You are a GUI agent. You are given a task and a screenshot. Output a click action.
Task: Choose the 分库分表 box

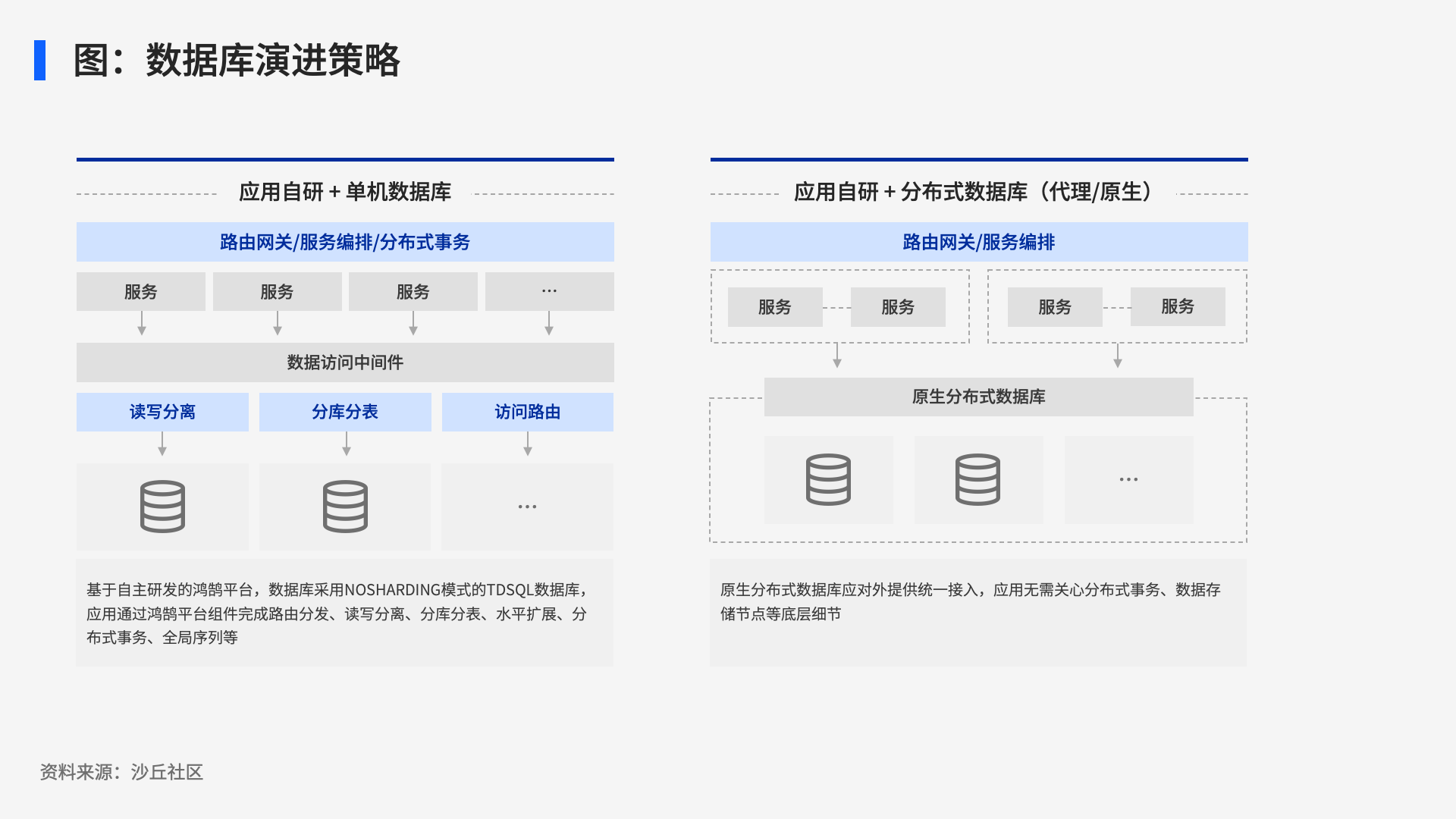tap(345, 412)
